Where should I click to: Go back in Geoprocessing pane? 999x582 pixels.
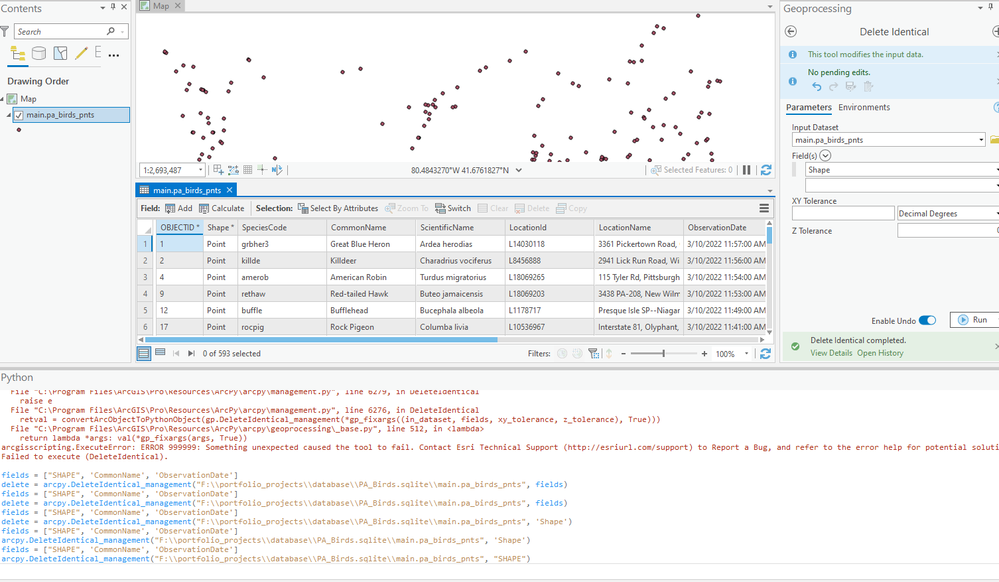point(791,32)
